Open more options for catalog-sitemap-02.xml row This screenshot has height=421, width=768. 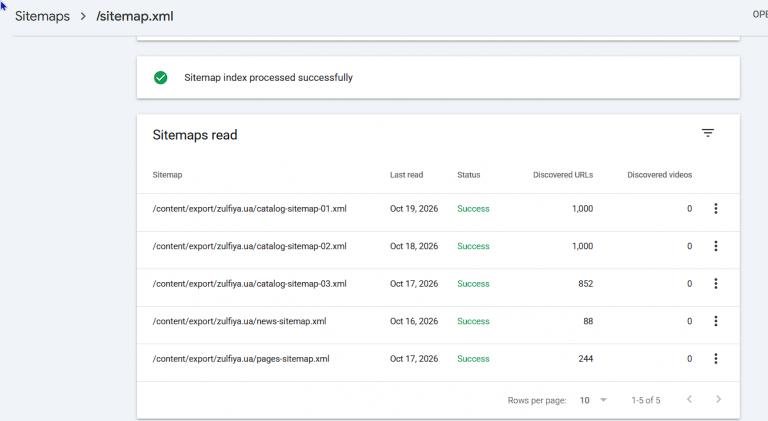716,246
